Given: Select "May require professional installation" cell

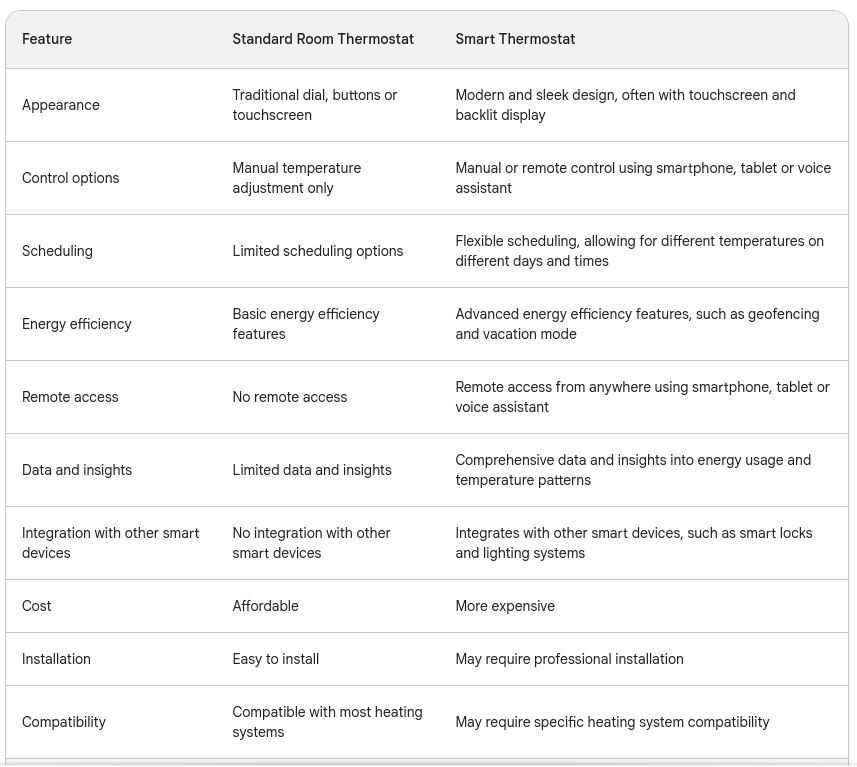Looking at the screenshot, I should pyautogui.click(x=569, y=659).
